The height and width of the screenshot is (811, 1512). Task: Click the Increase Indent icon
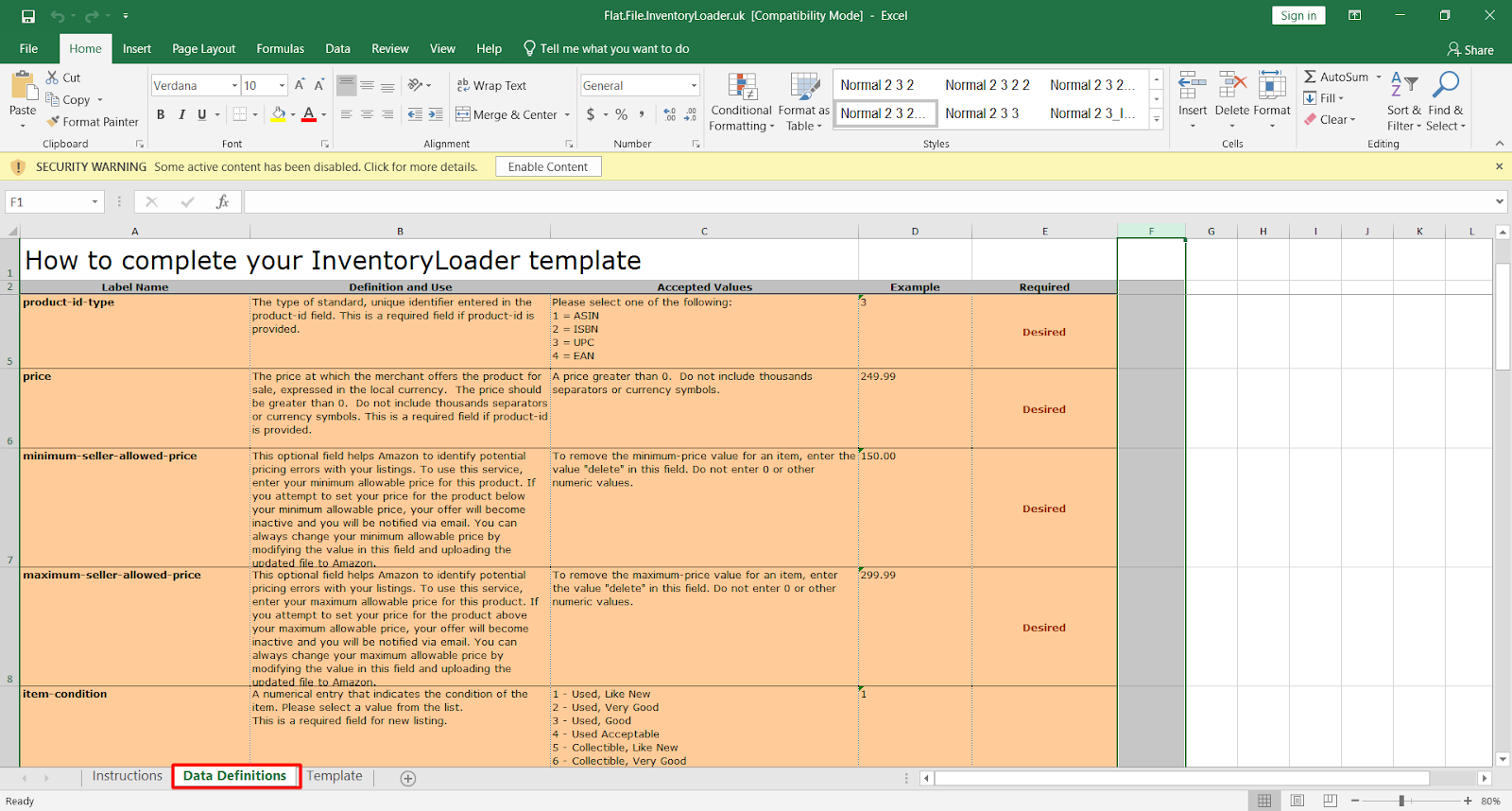pos(436,114)
